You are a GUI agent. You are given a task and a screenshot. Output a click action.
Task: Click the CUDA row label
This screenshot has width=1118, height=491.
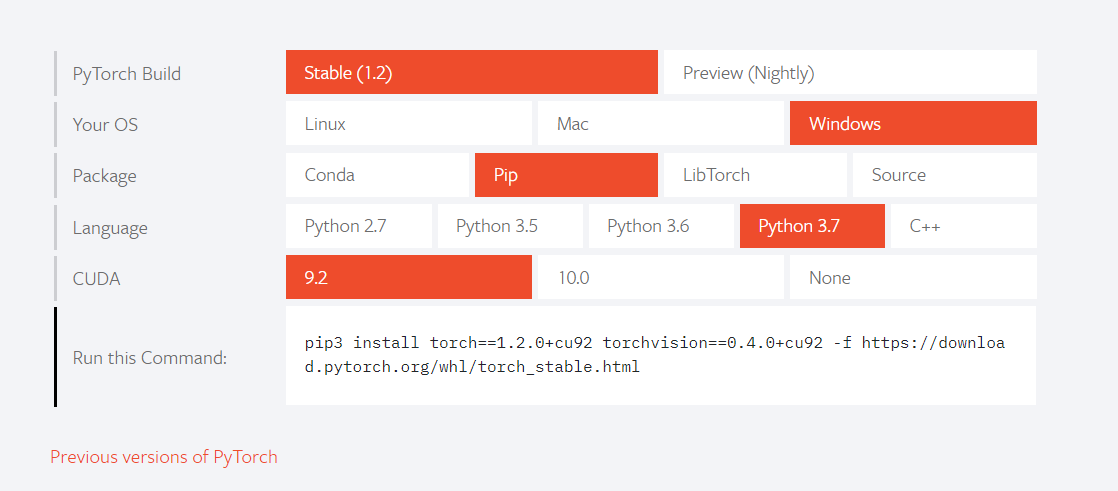(96, 279)
